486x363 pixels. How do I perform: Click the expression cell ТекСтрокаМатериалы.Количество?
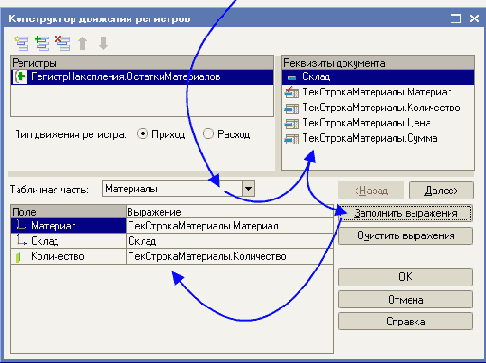click(x=230, y=256)
